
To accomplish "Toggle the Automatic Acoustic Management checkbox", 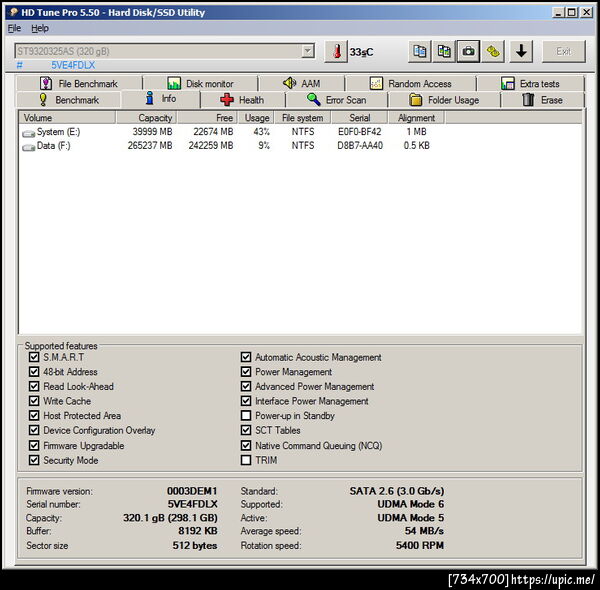I will (x=246, y=357).
